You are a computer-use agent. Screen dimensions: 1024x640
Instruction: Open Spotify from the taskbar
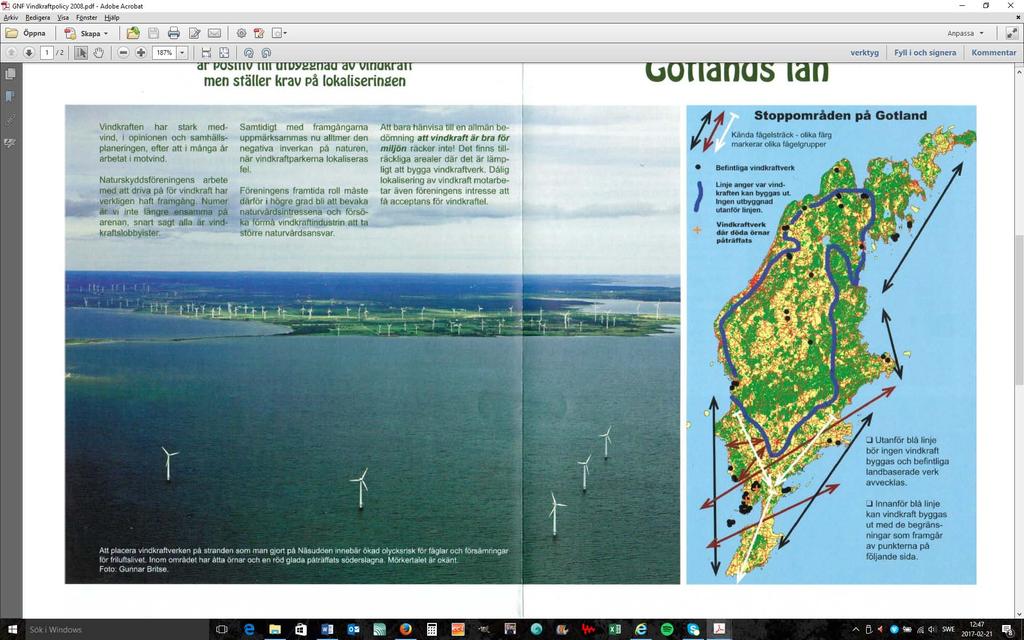click(x=667, y=630)
